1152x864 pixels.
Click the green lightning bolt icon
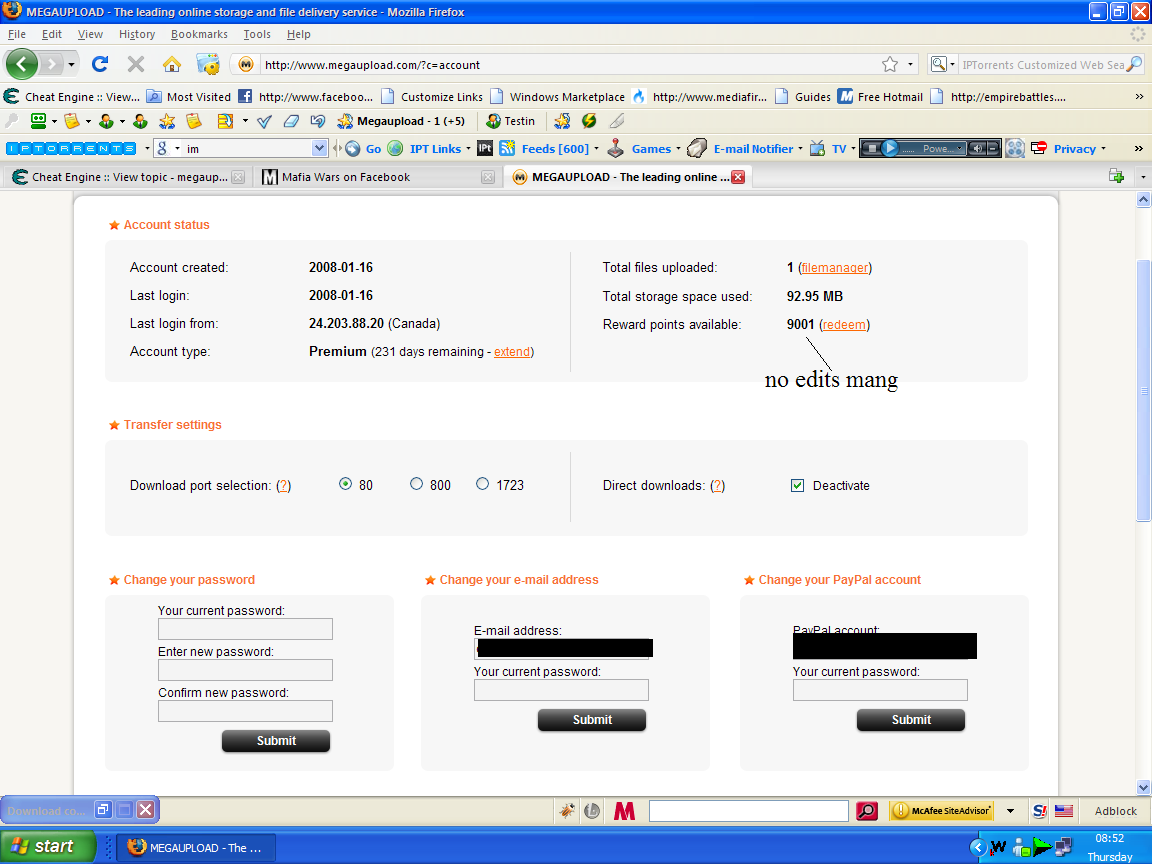coord(589,121)
